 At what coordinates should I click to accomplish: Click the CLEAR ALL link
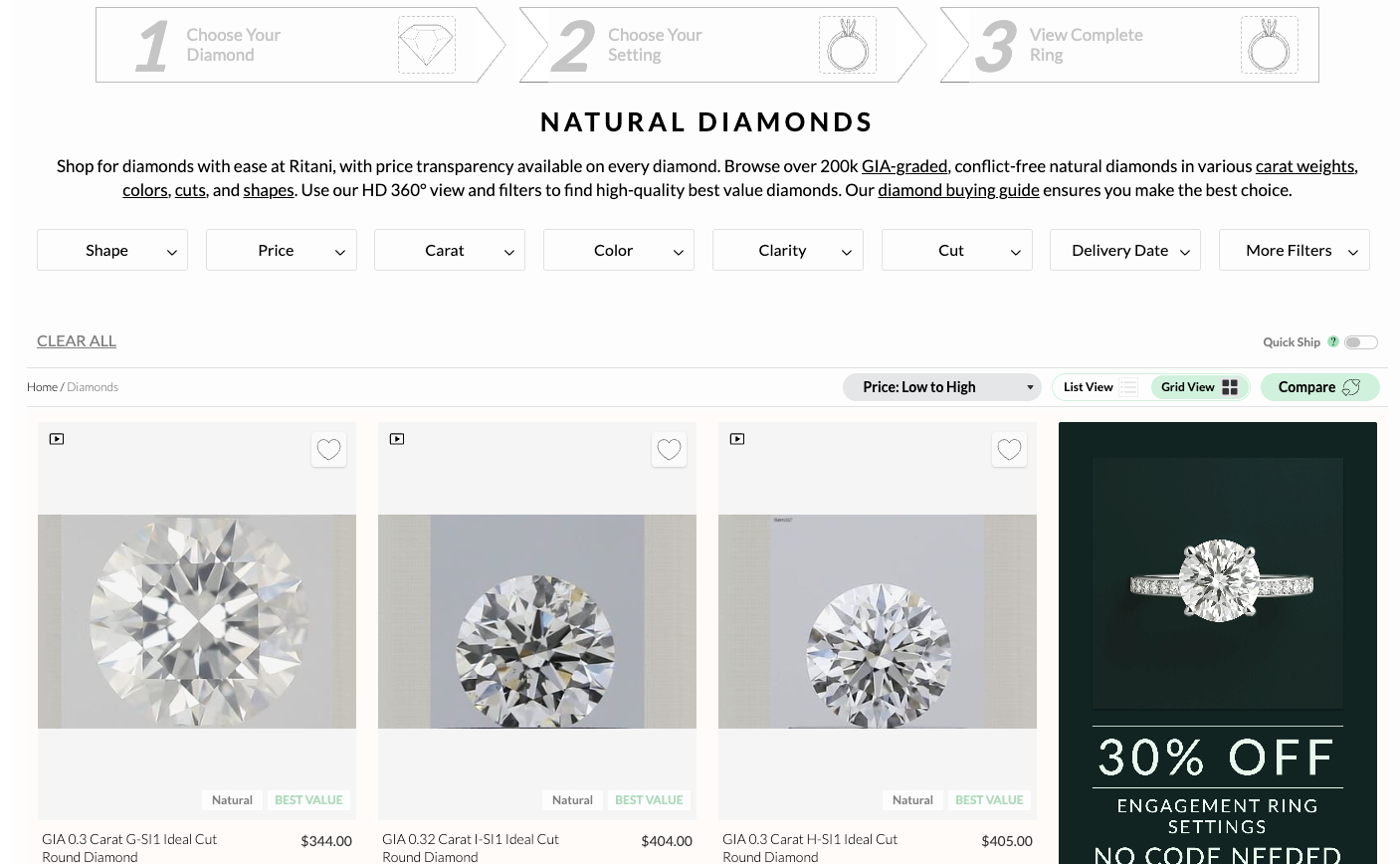[77, 340]
